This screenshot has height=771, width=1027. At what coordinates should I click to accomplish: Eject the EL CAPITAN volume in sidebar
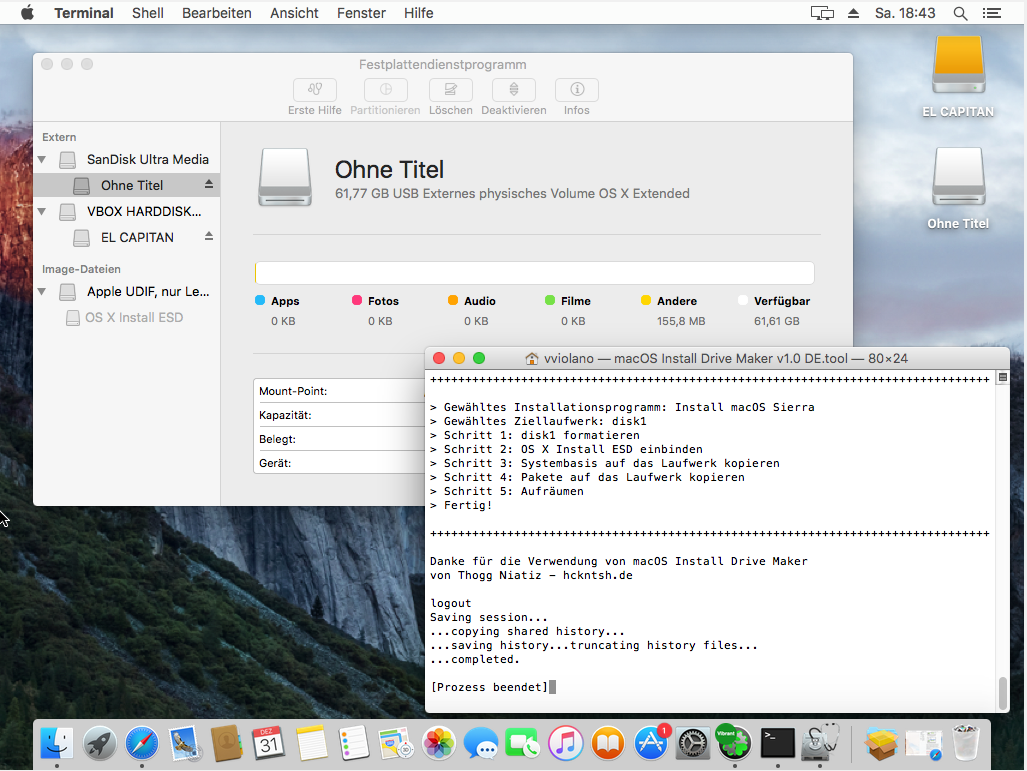coord(209,236)
